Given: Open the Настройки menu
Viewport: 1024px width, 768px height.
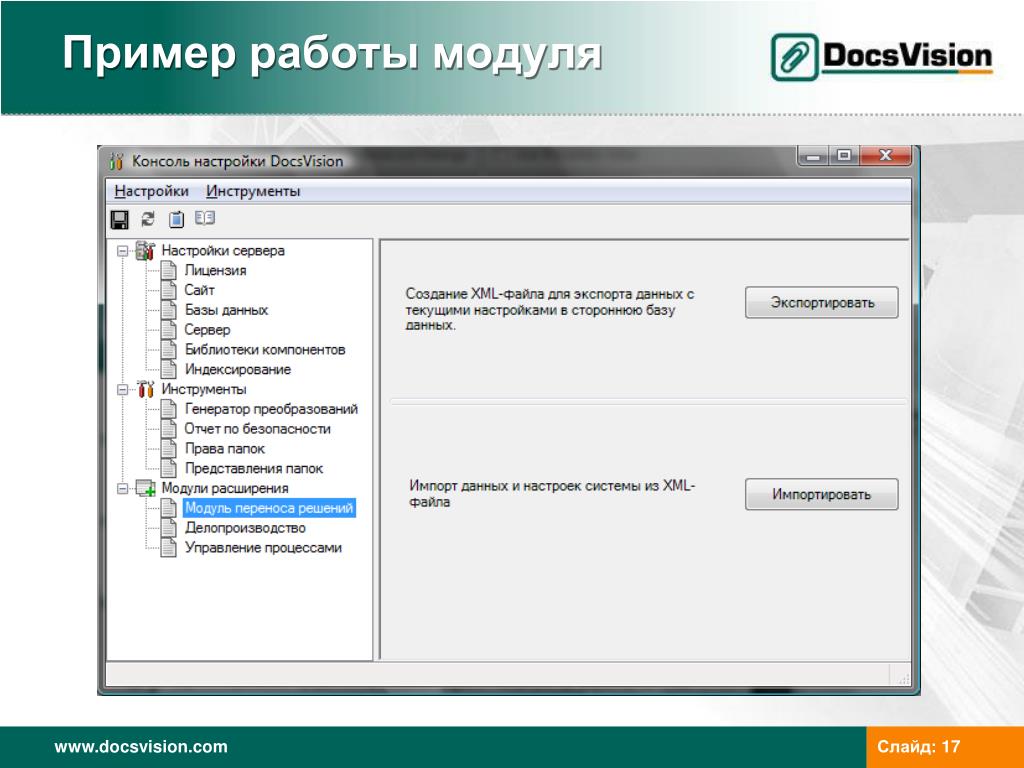Looking at the screenshot, I should [152, 191].
